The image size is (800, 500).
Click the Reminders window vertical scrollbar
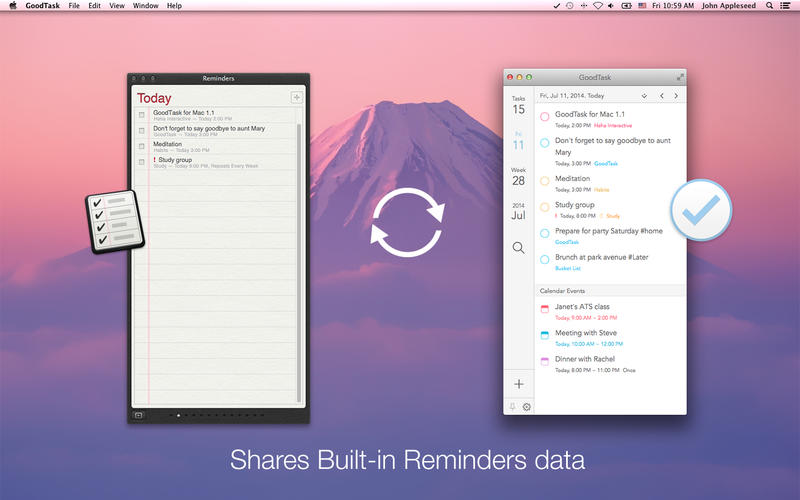coord(299,263)
